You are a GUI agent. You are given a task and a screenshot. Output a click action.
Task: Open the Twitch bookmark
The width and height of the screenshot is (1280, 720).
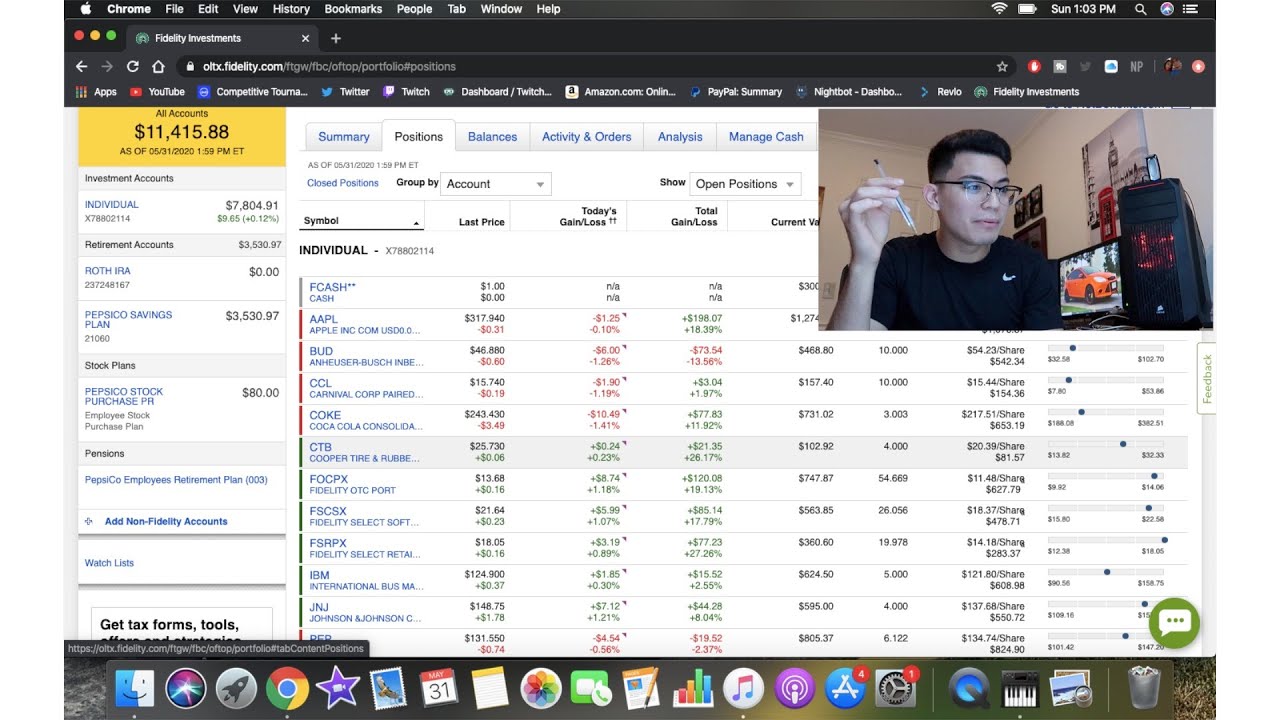pos(406,92)
